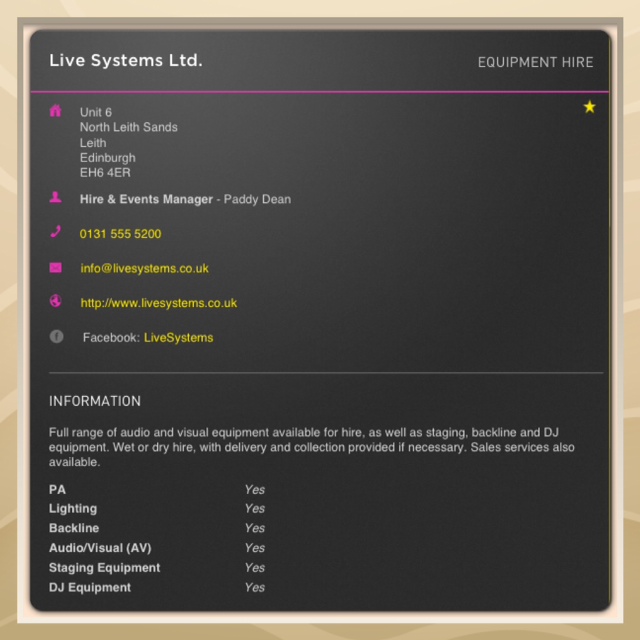
Task: Toggle the yellow favourite star
Action: pyautogui.click(x=589, y=107)
